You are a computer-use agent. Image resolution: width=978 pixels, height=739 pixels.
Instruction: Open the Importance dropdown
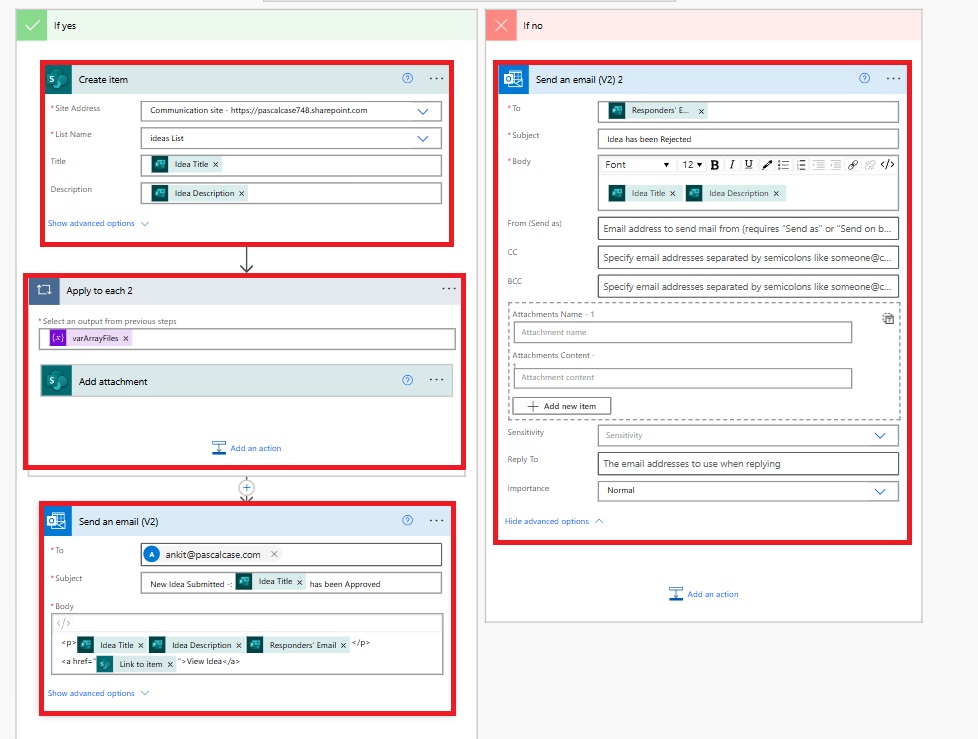tap(880, 491)
